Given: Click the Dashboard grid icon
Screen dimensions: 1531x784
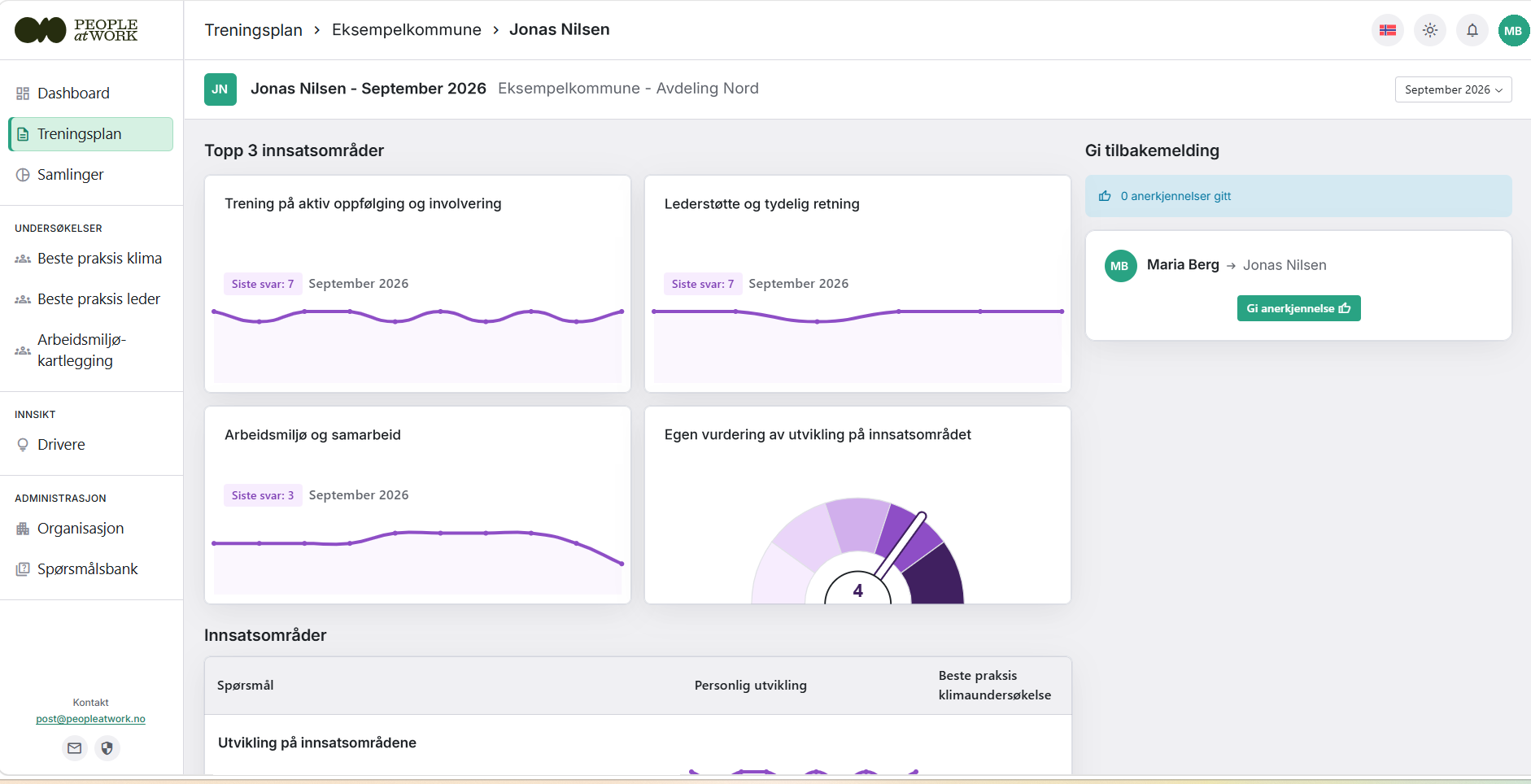Looking at the screenshot, I should click(x=23, y=94).
